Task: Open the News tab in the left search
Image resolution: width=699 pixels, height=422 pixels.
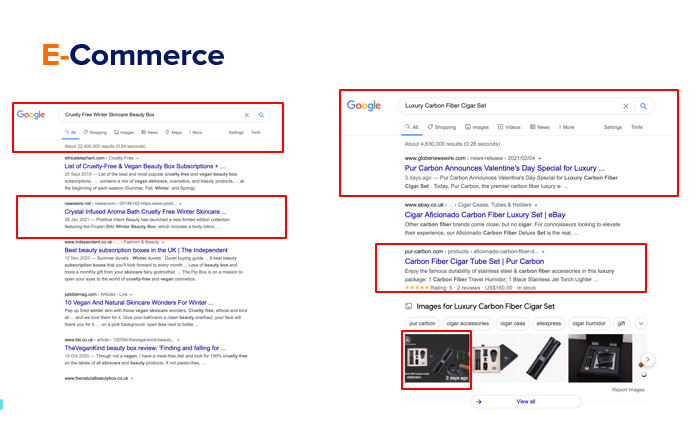Action: point(149,132)
